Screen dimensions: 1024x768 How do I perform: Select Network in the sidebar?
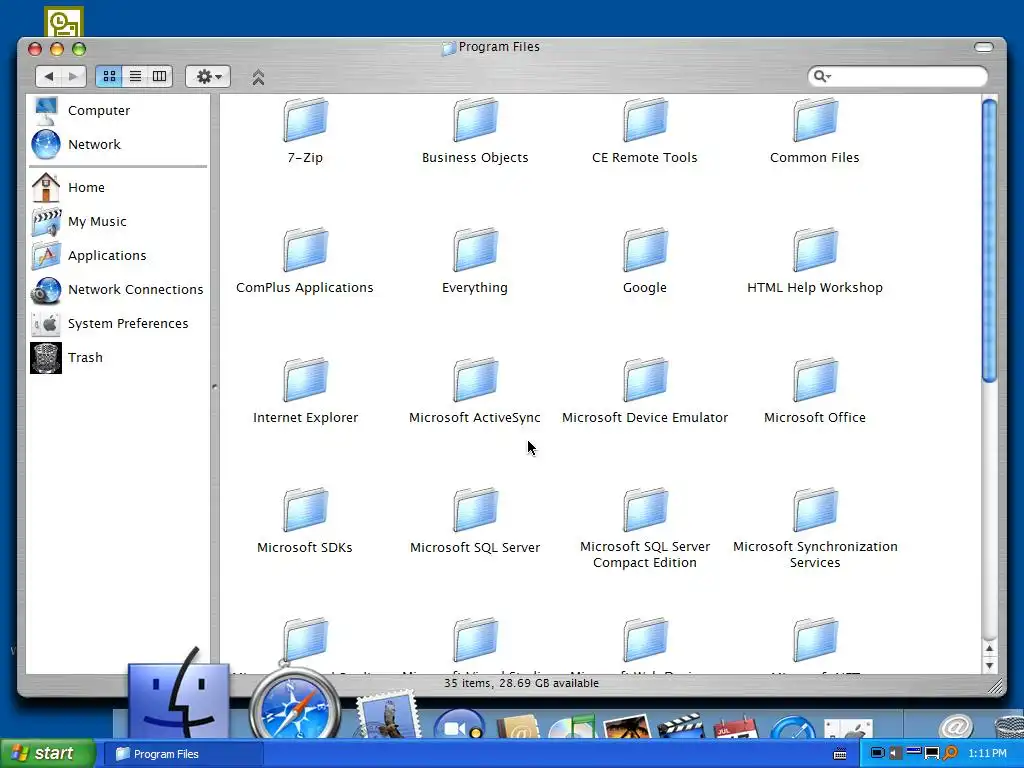[76, 144]
